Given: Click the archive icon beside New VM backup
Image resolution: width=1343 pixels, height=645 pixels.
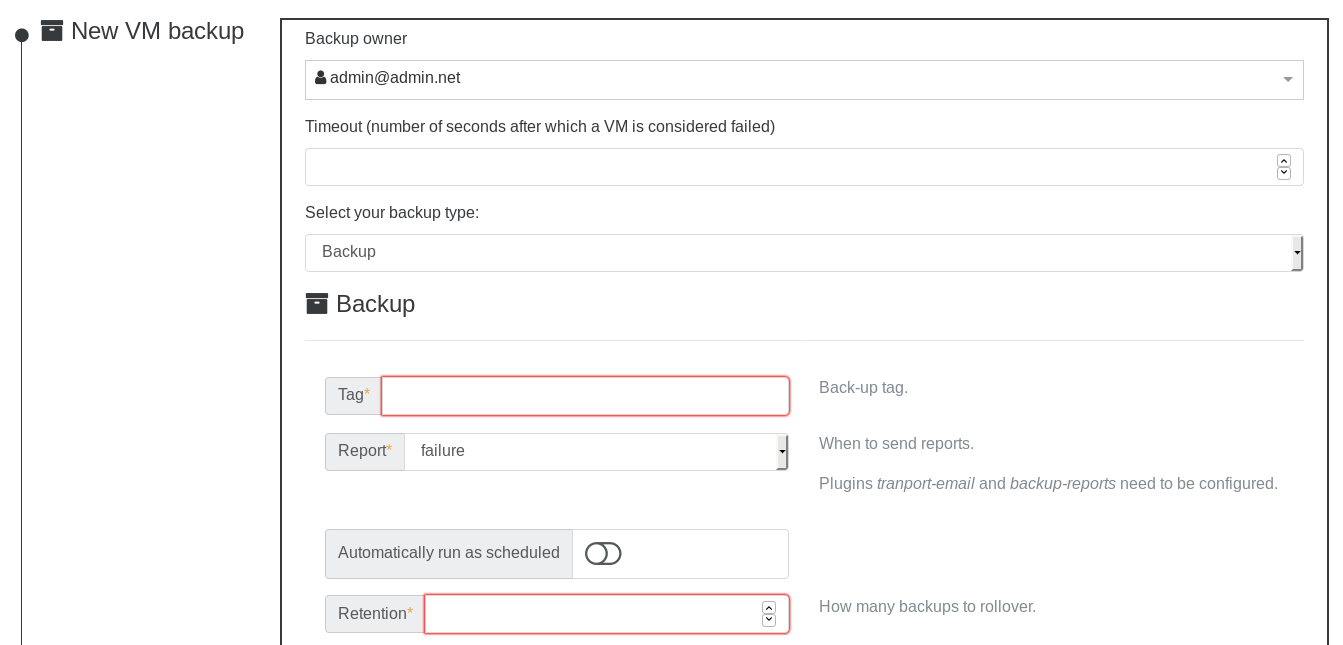Looking at the screenshot, I should click(52, 31).
